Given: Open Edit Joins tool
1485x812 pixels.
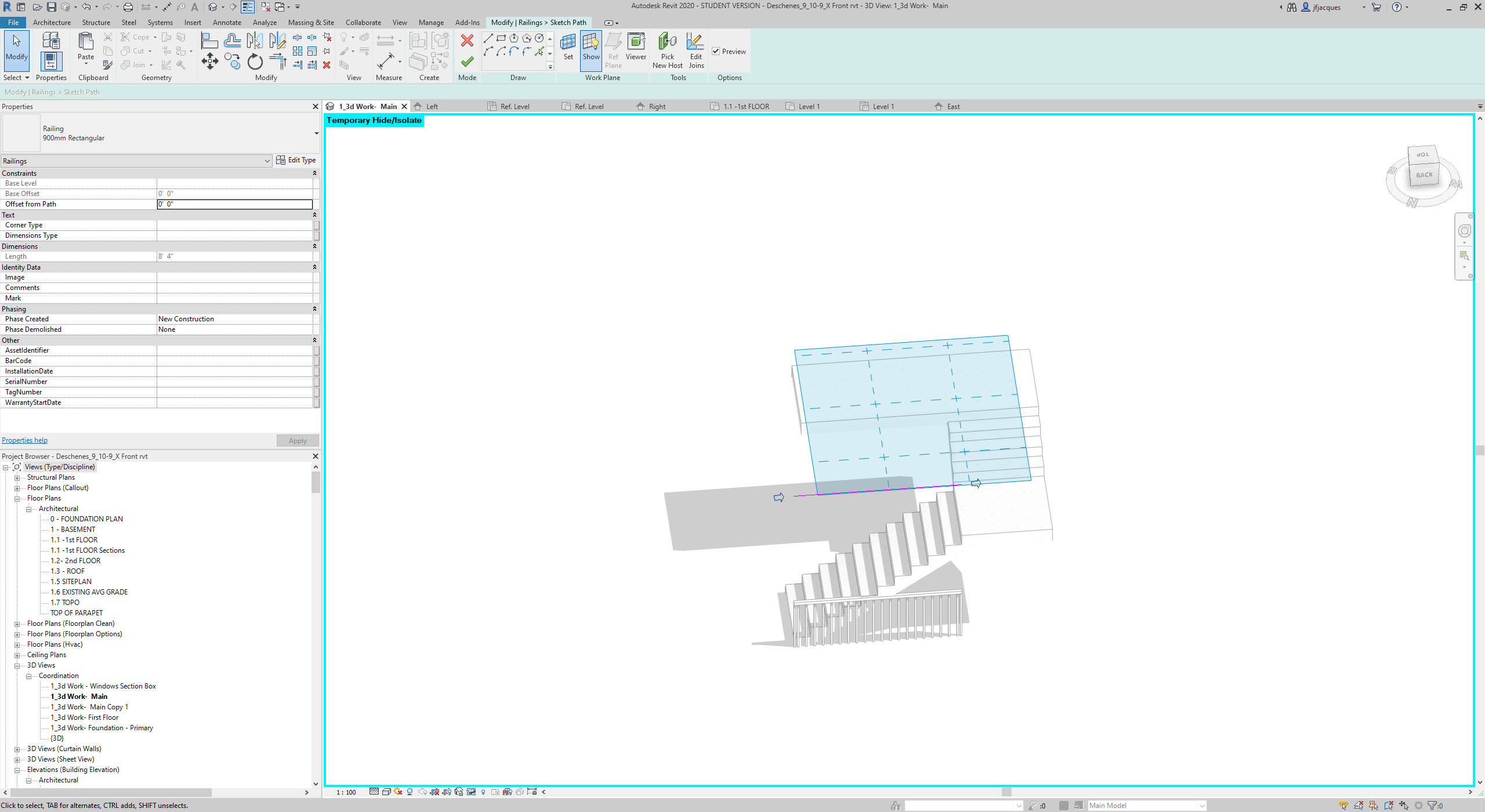Looking at the screenshot, I should [696, 50].
